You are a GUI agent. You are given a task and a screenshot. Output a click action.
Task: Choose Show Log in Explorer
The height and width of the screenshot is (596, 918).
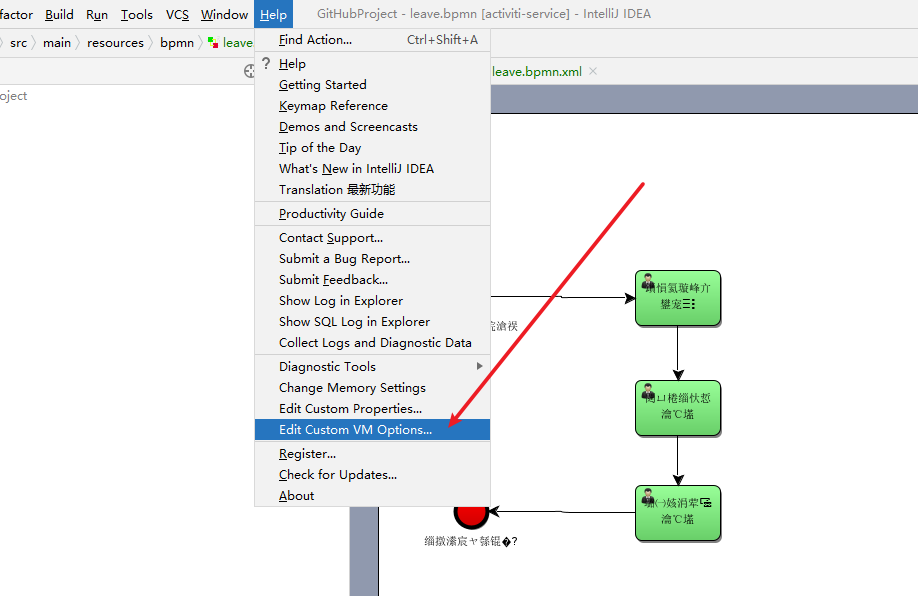(x=372, y=302)
